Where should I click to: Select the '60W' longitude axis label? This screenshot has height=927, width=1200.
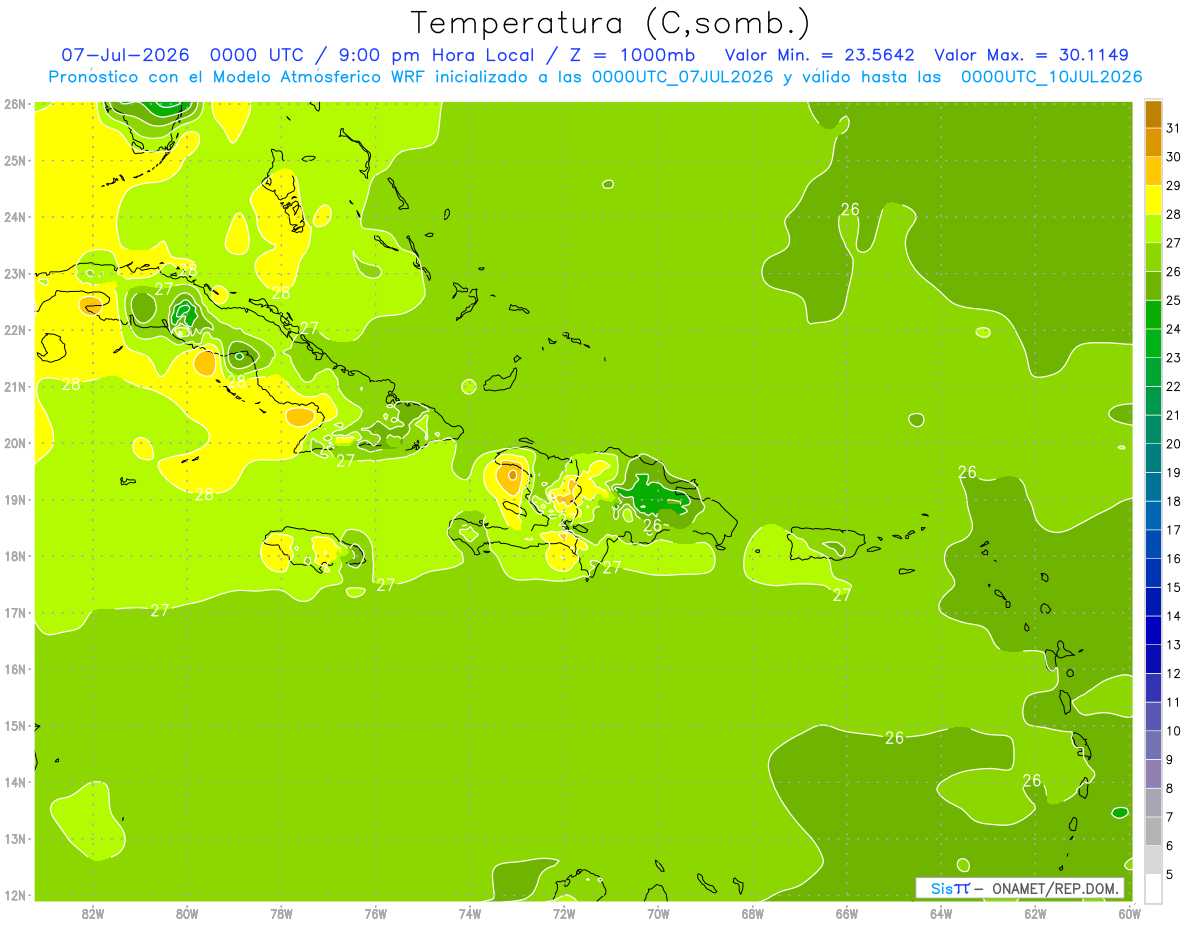1130,913
